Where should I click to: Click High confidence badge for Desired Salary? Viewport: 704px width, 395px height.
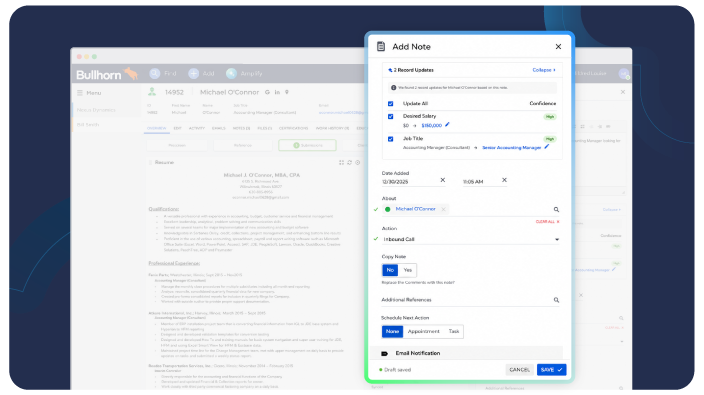pos(550,117)
